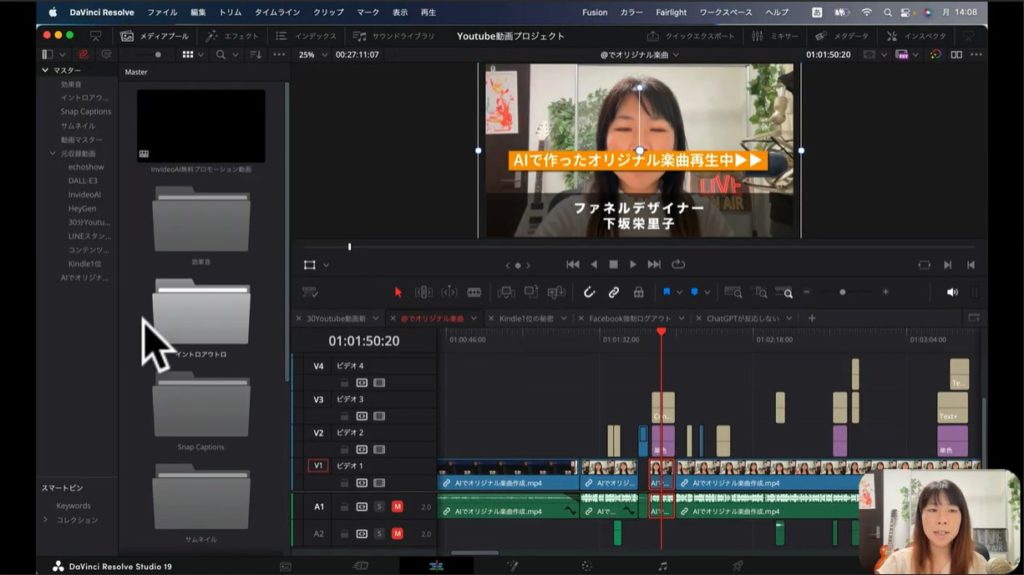Switch to Kindle1位の秘密 timeline tab

pos(524,318)
